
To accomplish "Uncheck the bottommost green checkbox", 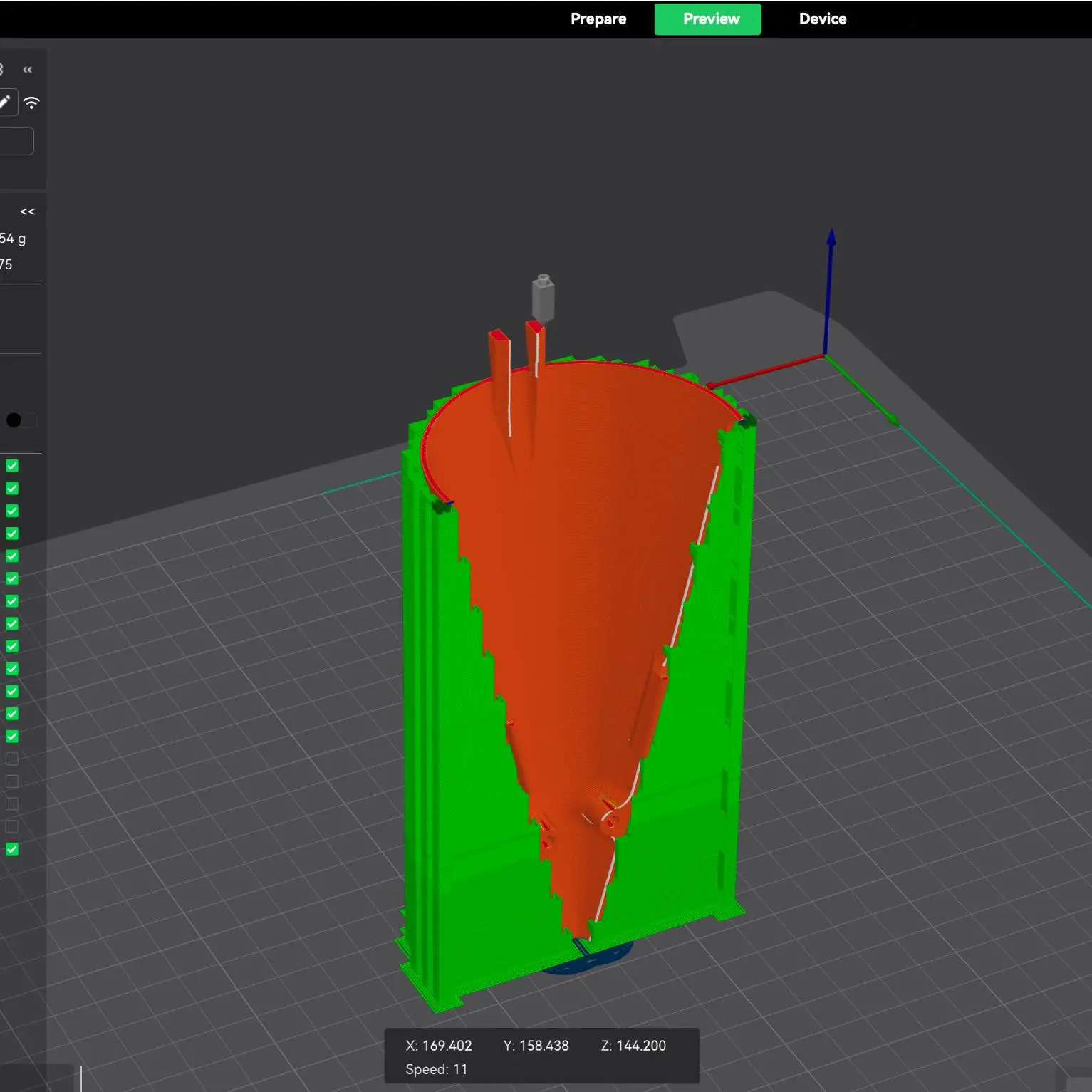I will click(x=12, y=849).
